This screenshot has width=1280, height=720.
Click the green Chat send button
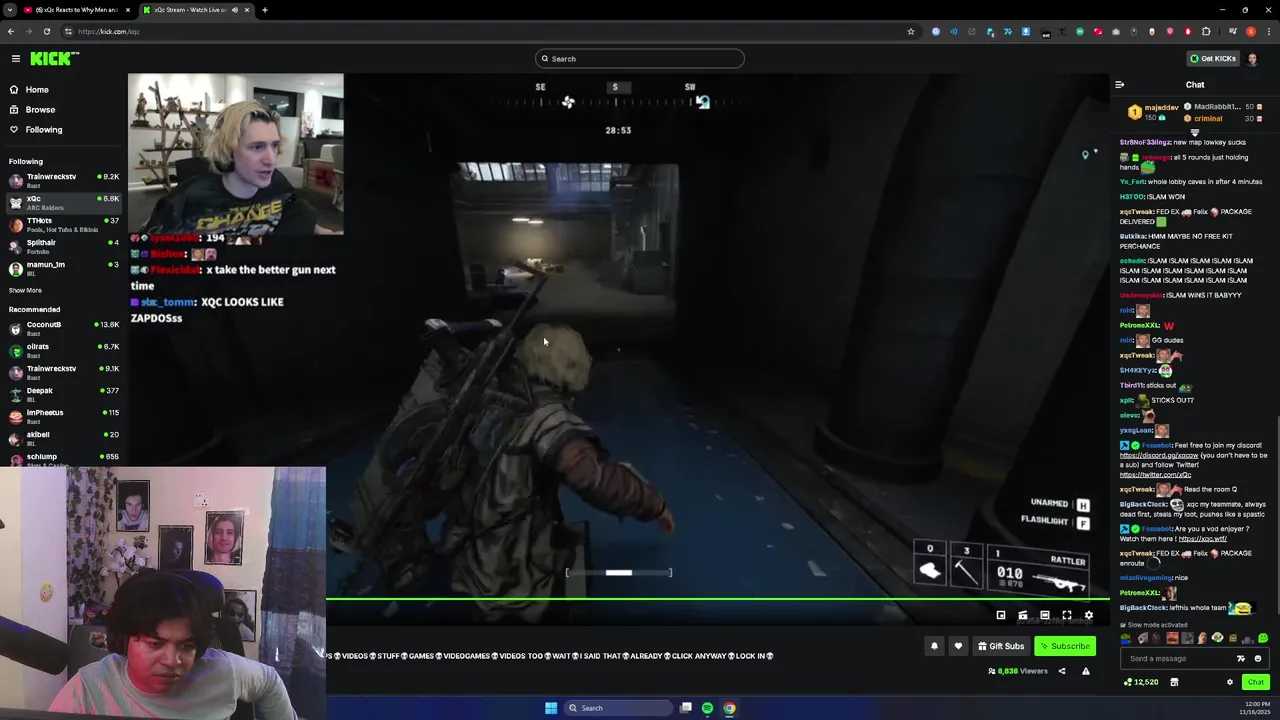pos(1255,682)
